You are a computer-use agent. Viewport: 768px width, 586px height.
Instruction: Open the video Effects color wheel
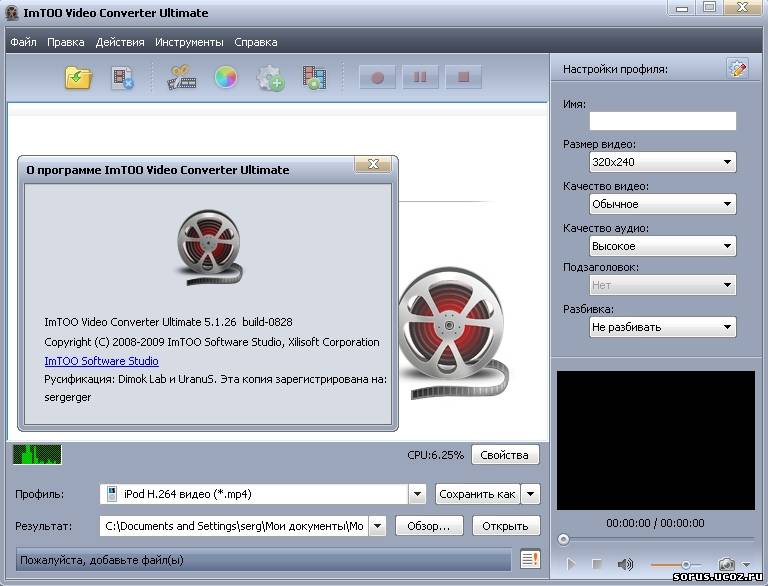coord(226,77)
